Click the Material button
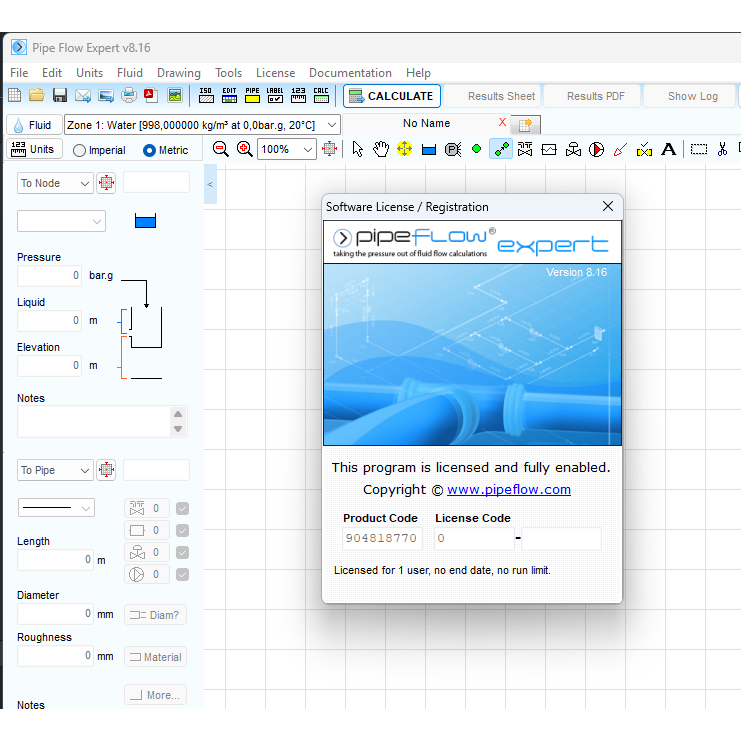Screen dimensions: 741x741 point(155,657)
